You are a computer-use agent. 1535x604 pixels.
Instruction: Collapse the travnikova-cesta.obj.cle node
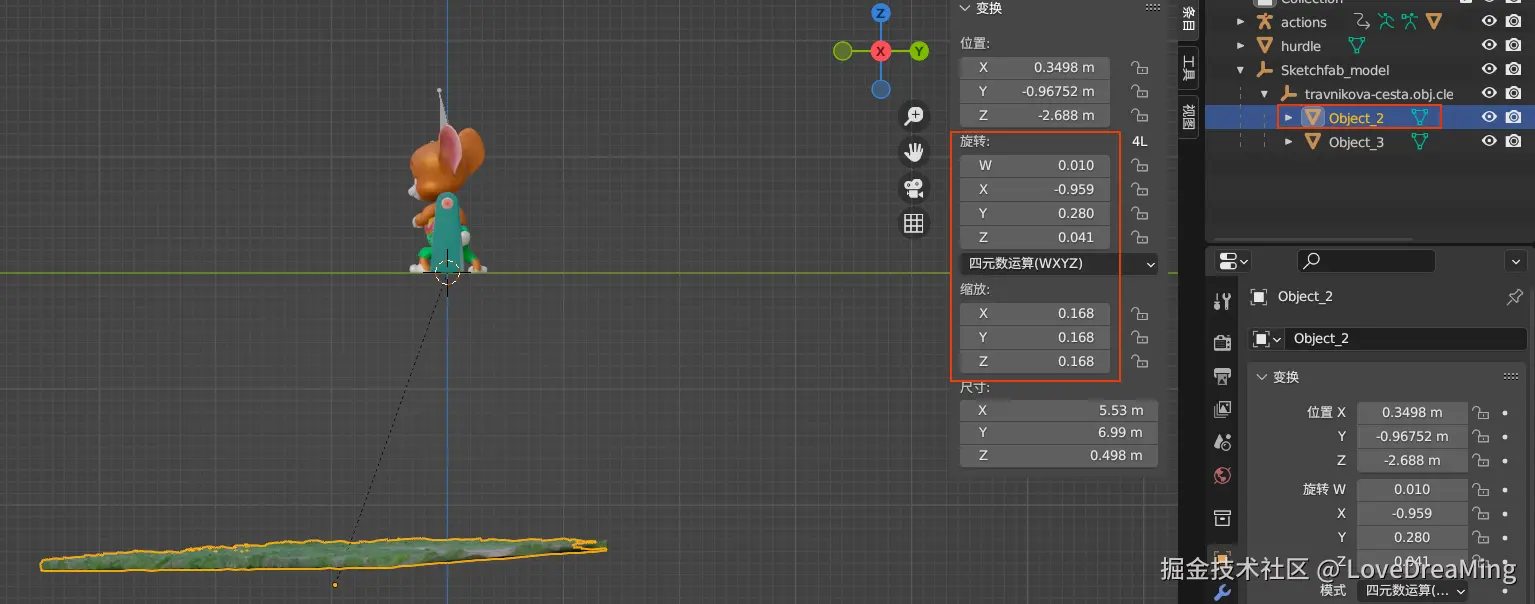coord(1265,94)
